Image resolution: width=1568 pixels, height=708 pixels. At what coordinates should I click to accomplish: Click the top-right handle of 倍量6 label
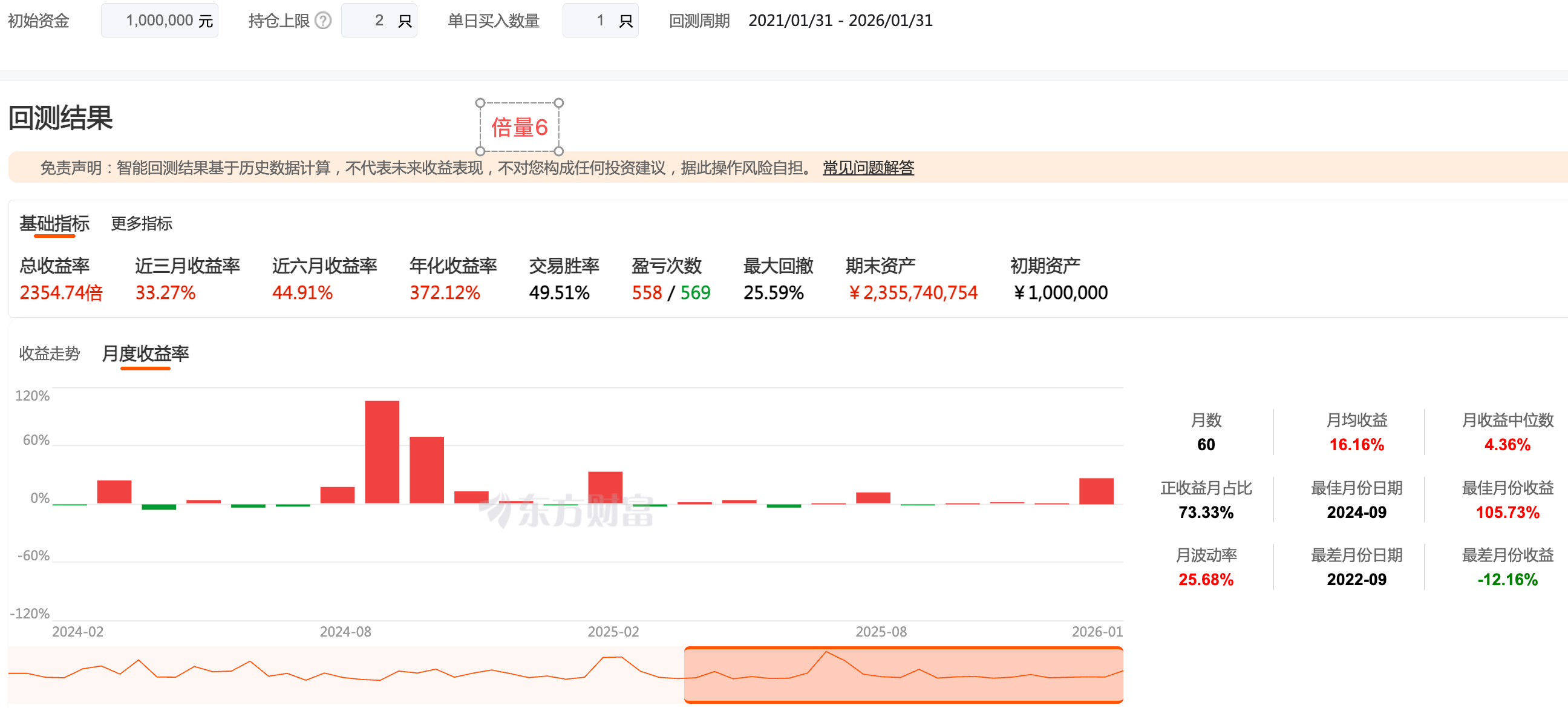point(559,103)
